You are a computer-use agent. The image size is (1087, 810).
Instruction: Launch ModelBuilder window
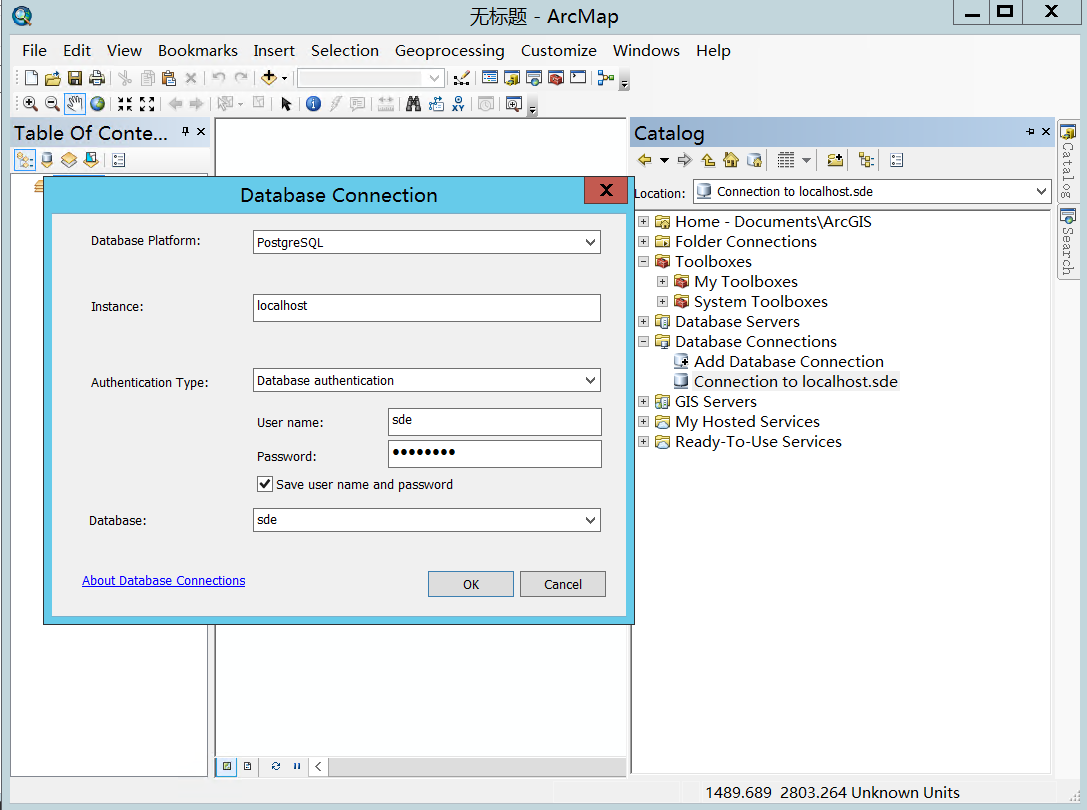(x=606, y=78)
